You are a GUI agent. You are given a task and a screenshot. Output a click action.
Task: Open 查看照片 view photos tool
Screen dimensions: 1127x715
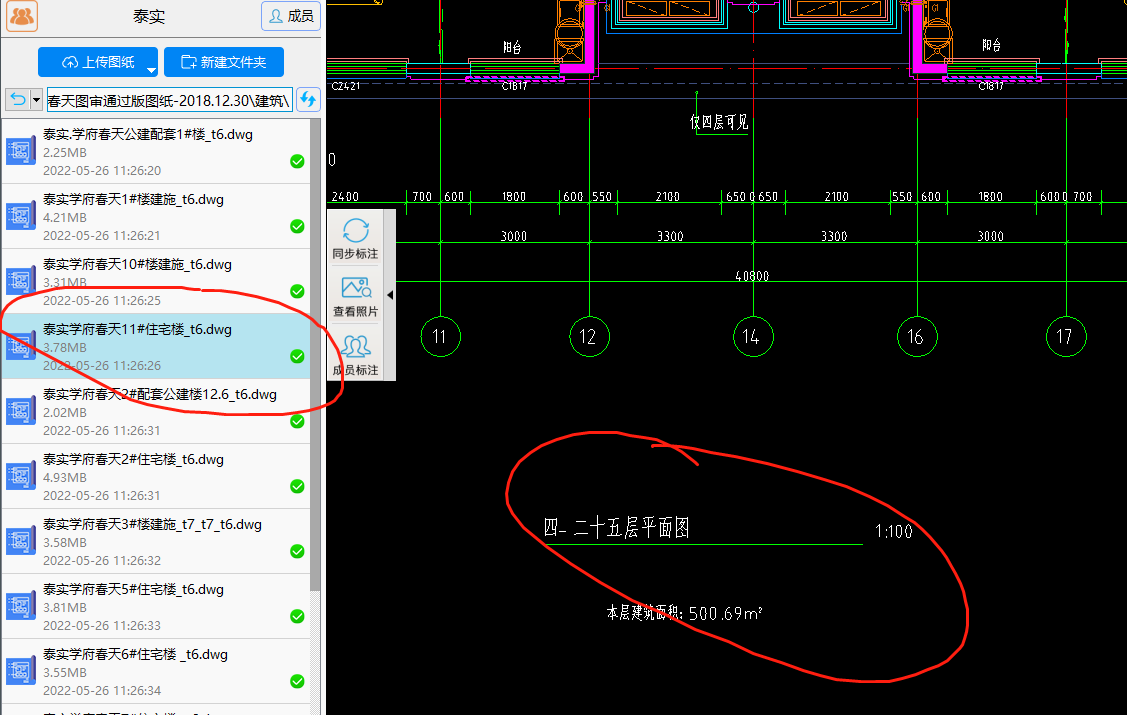click(355, 296)
